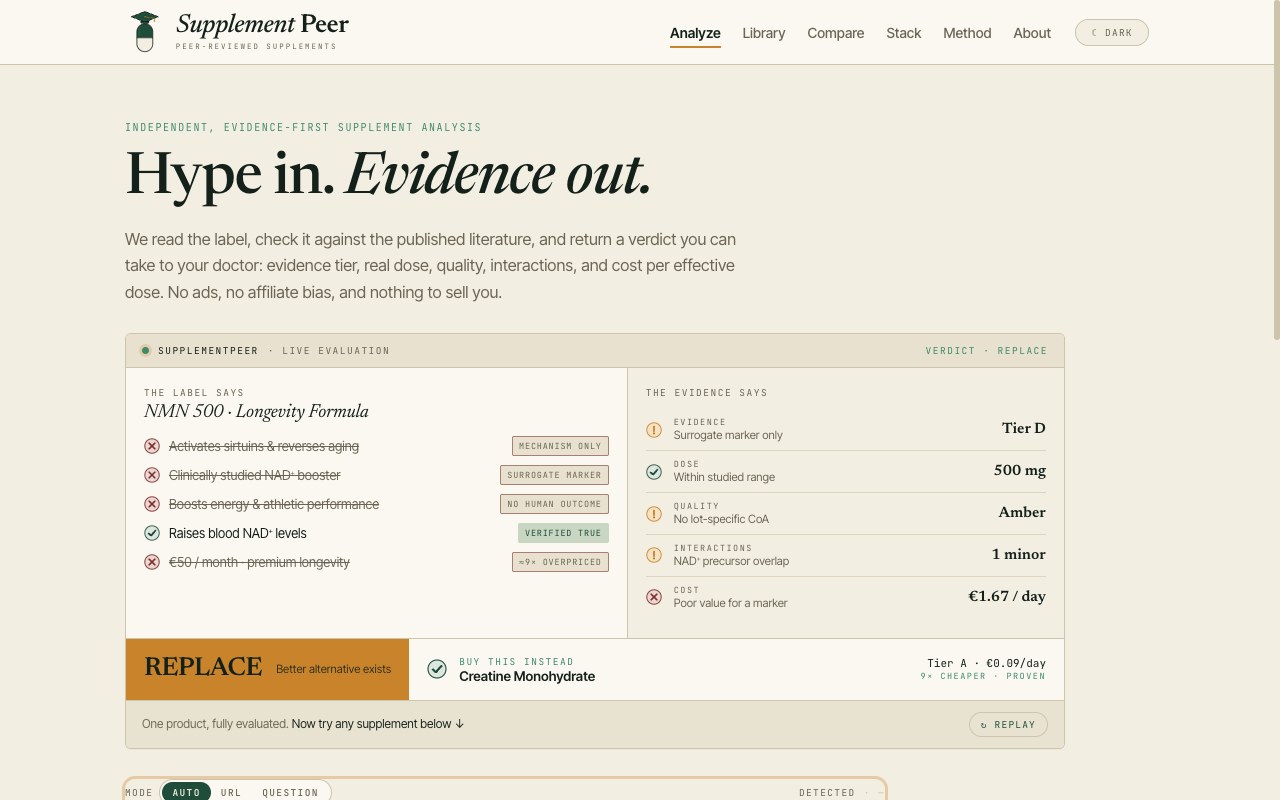
Task: Click the ≈9× OVERPRICED tag
Action: (x=560, y=562)
